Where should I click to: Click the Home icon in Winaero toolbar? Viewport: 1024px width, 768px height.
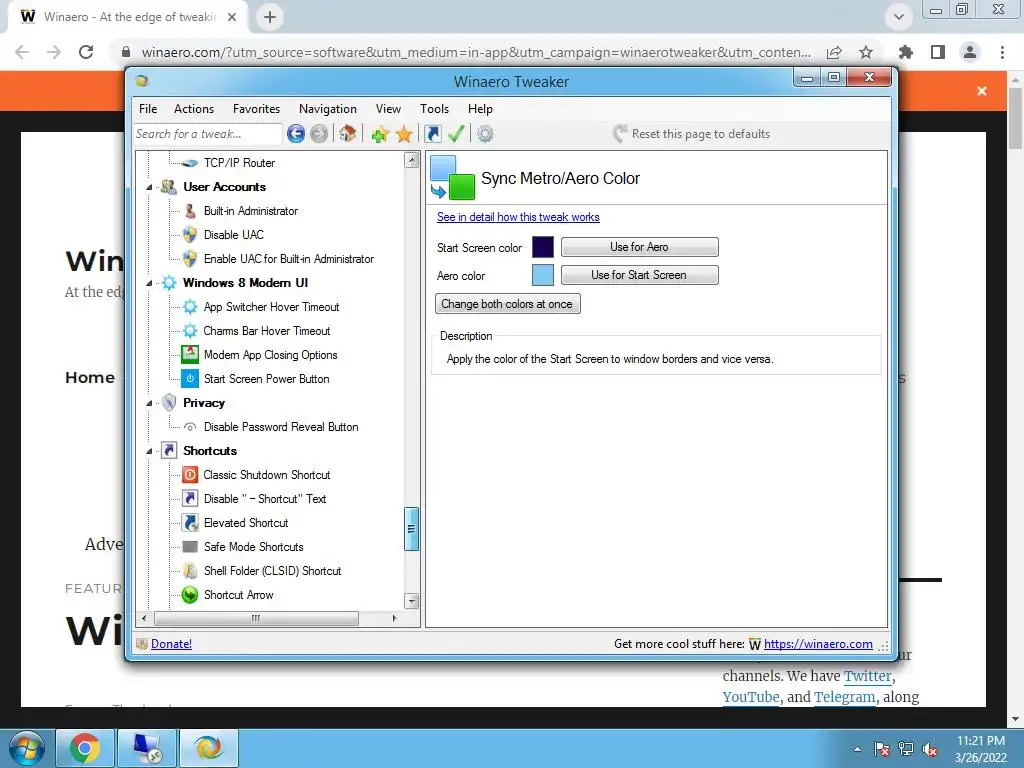click(x=347, y=133)
